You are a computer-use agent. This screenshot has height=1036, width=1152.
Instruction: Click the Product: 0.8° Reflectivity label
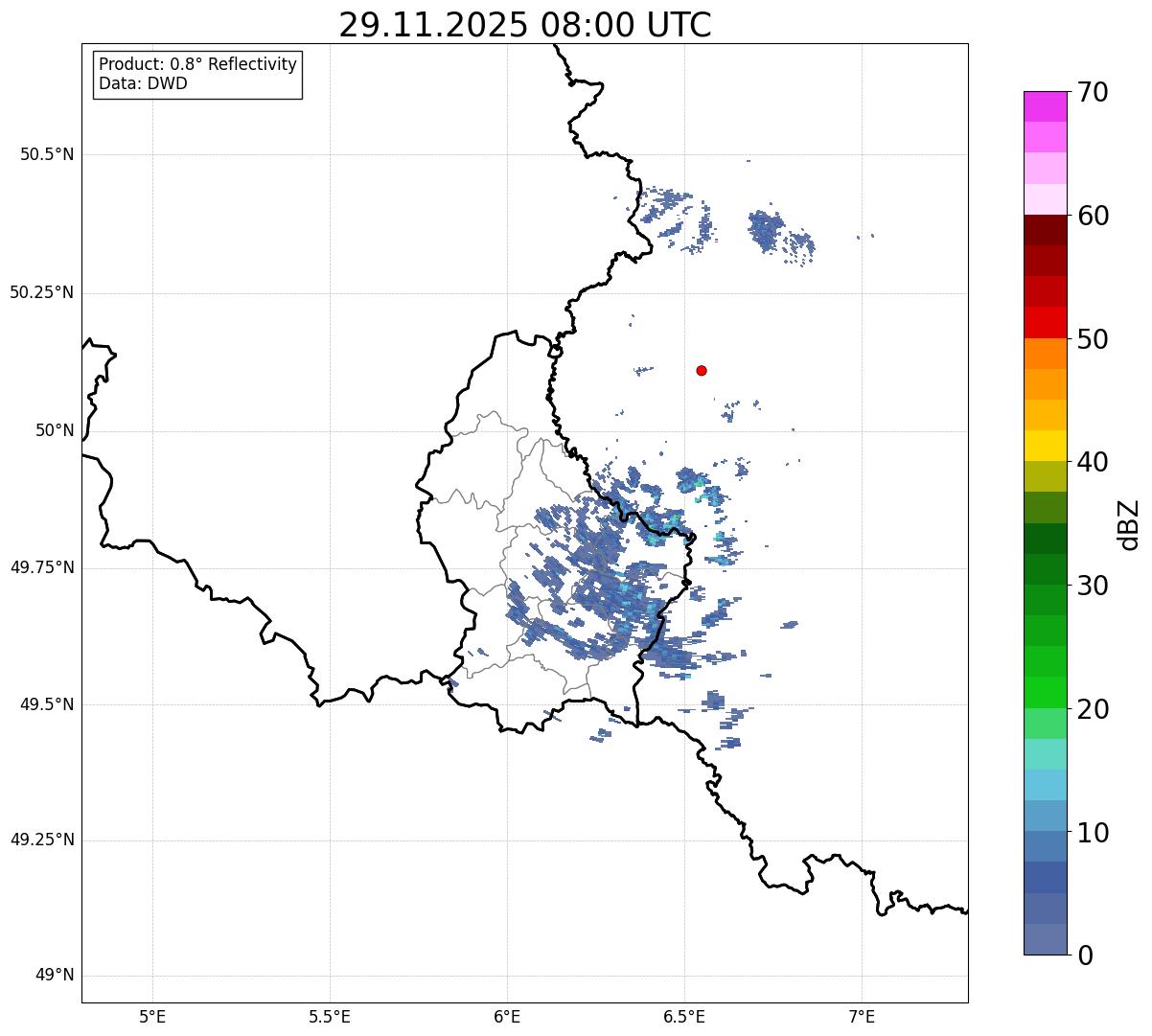click(x=198, y=64)
